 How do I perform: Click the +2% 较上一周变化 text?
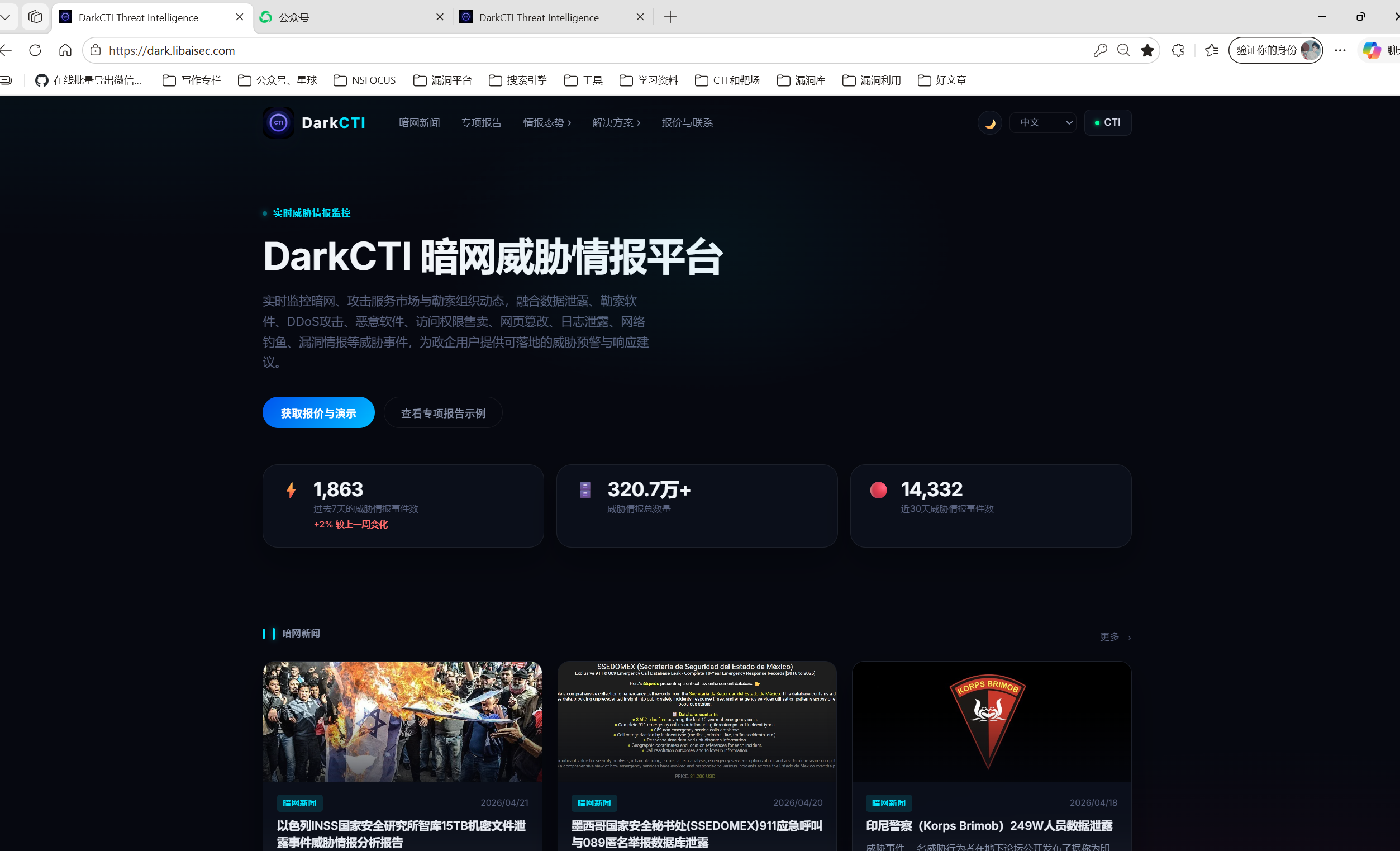[351, 524]
